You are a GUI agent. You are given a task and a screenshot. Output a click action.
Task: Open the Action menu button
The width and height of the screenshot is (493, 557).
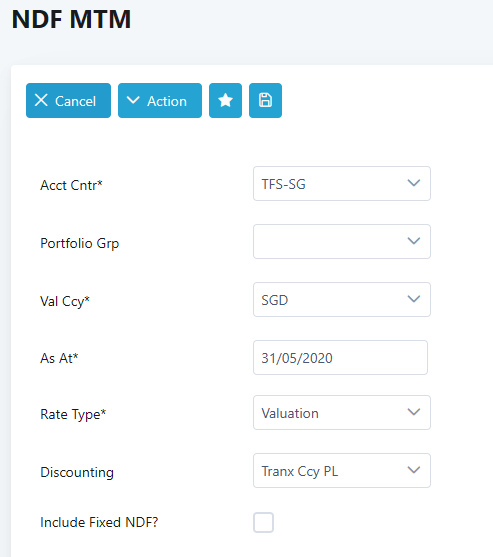tap(160, 101)
